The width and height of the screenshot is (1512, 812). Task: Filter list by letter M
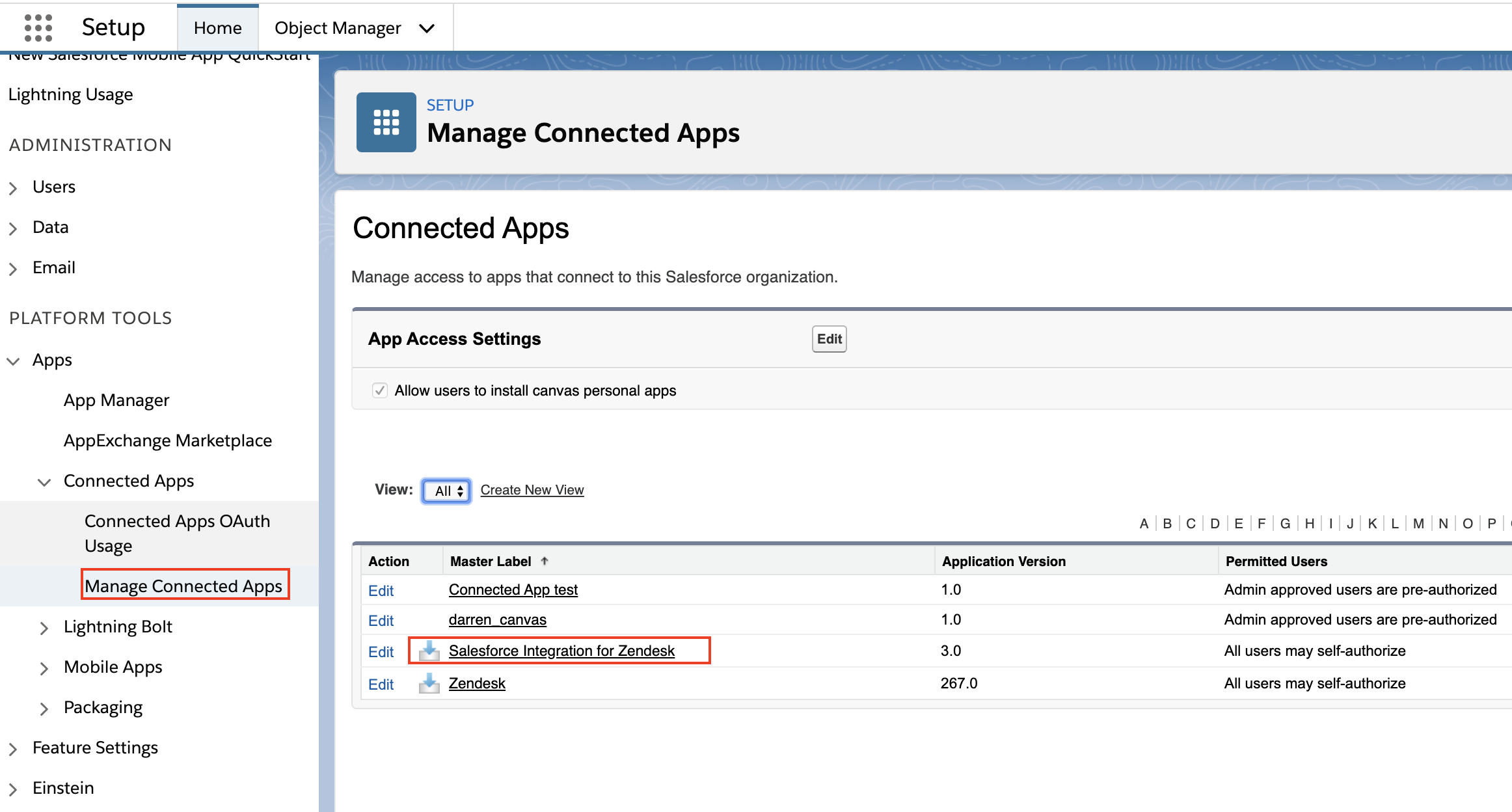pos(1418,524)
